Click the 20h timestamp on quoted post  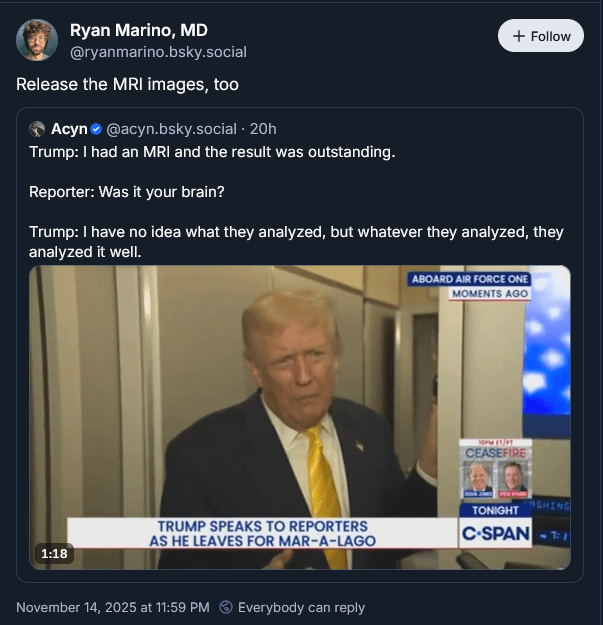click(x=264, y=129)
